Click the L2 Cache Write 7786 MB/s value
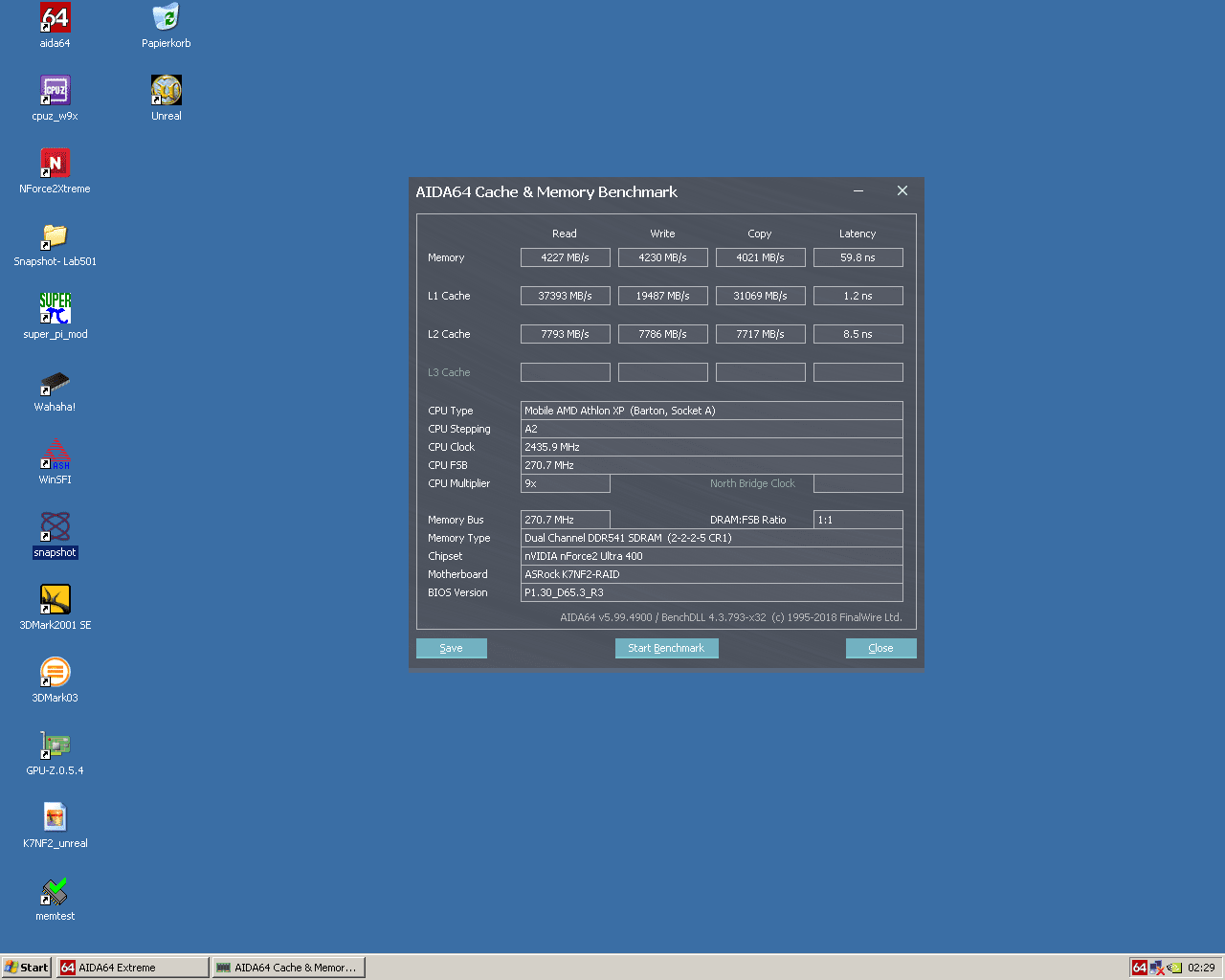 [663, 334]
